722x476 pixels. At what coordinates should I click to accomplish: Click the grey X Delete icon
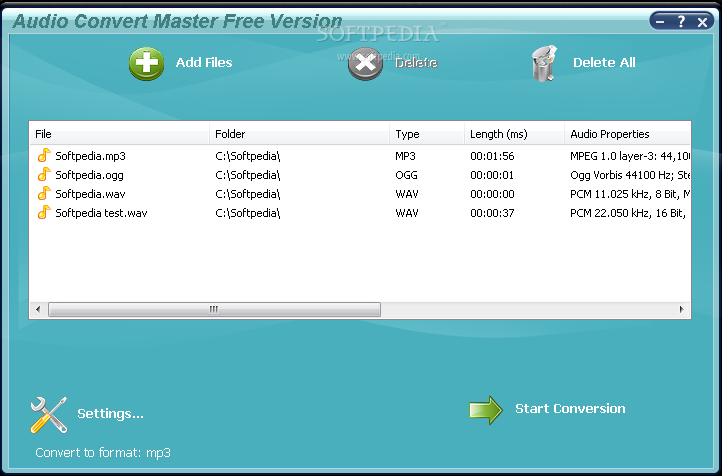point(365,64)
